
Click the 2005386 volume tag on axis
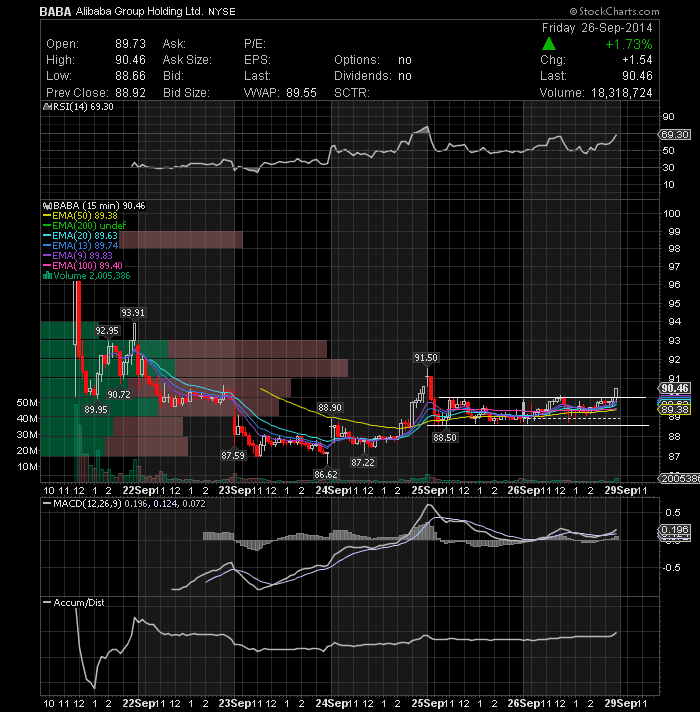pos(679,478)
